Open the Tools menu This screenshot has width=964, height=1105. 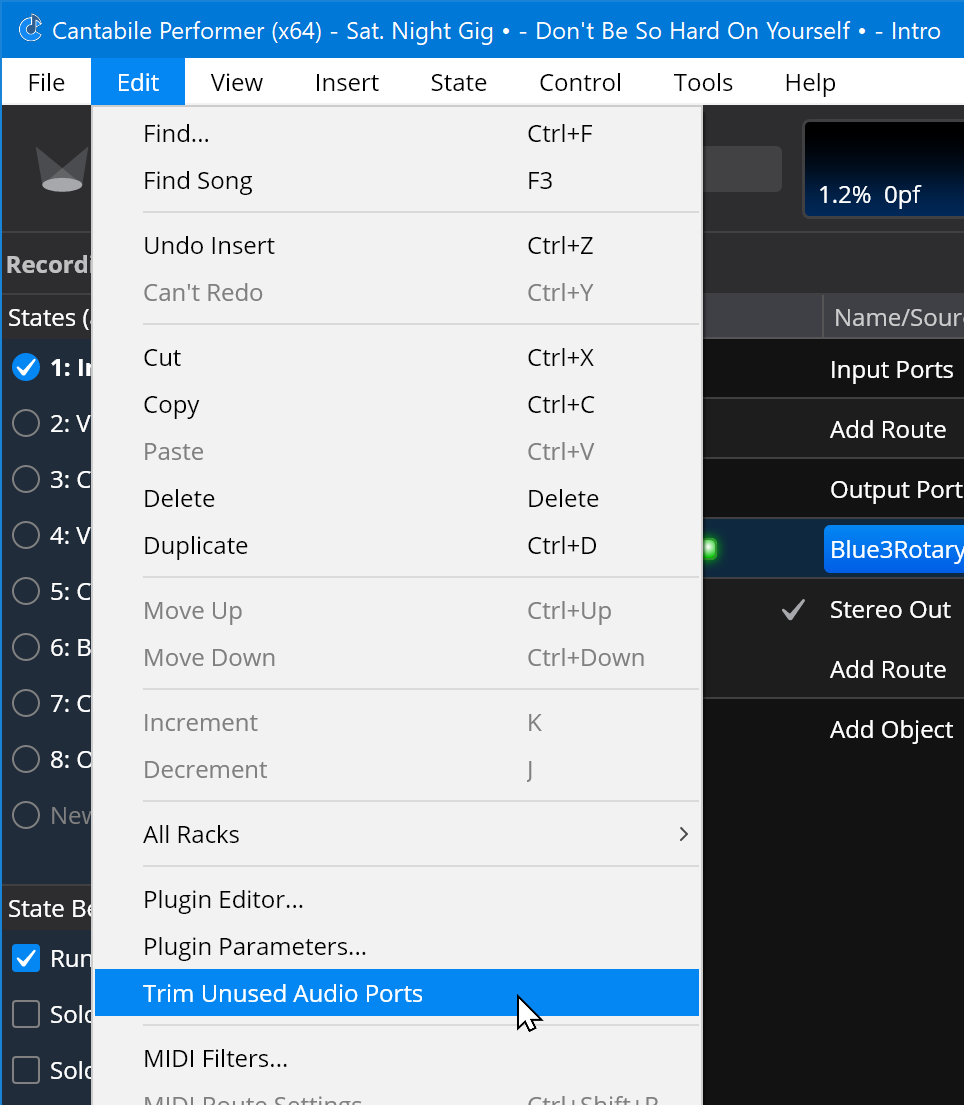[703, 82]
